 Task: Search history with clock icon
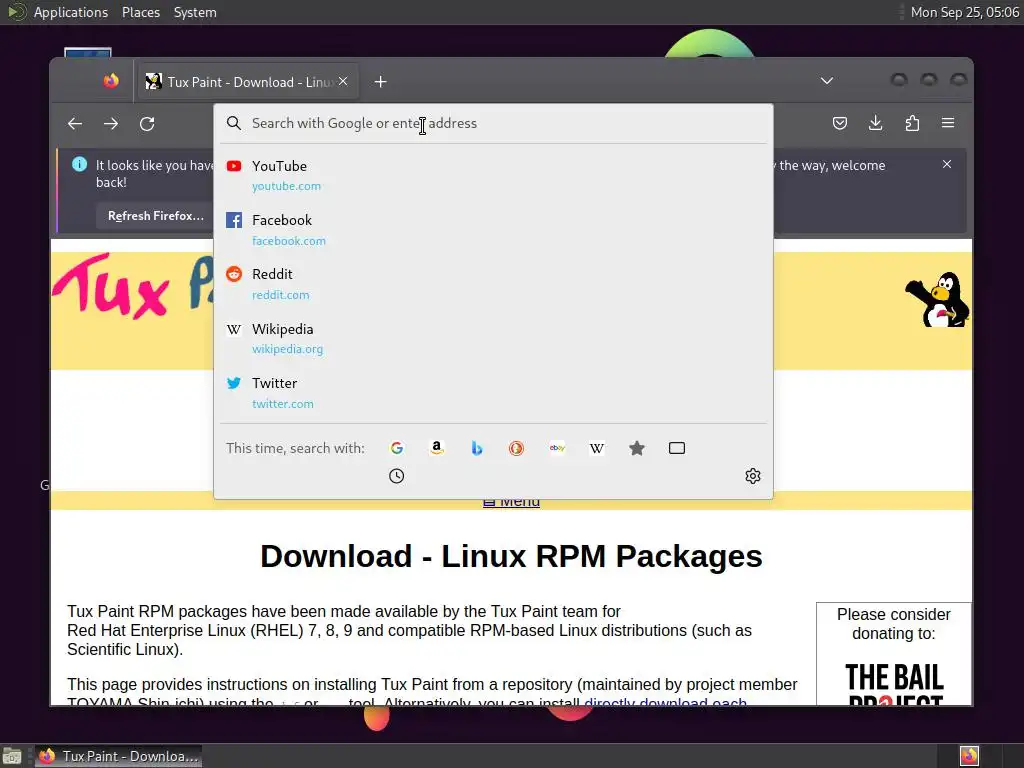[x=396, y=476]
